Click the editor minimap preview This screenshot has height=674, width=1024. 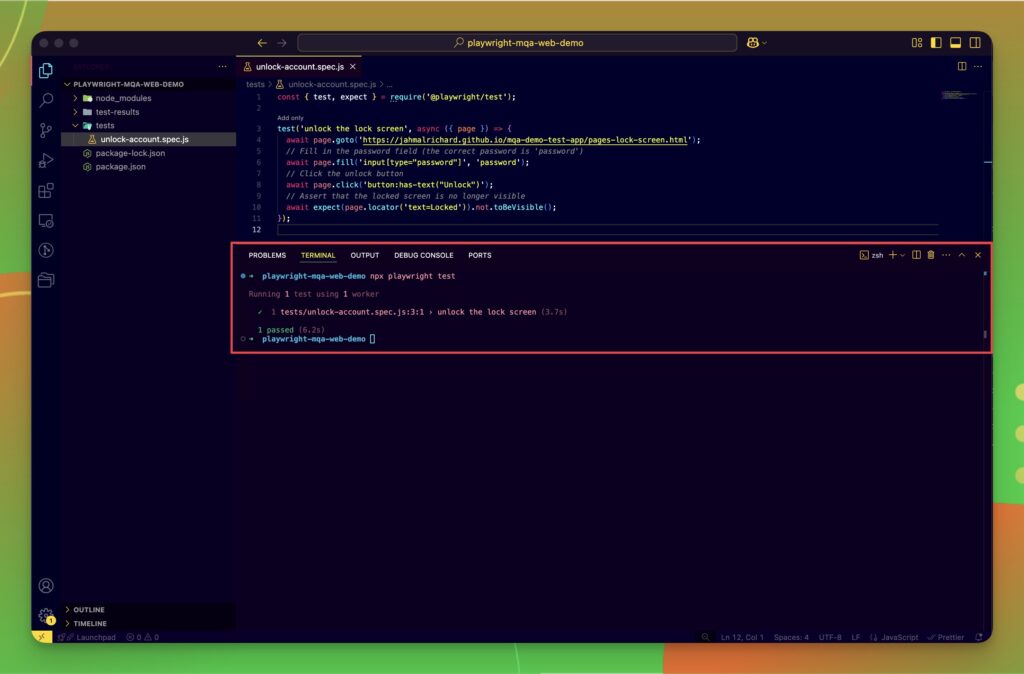tap(958, 95)
